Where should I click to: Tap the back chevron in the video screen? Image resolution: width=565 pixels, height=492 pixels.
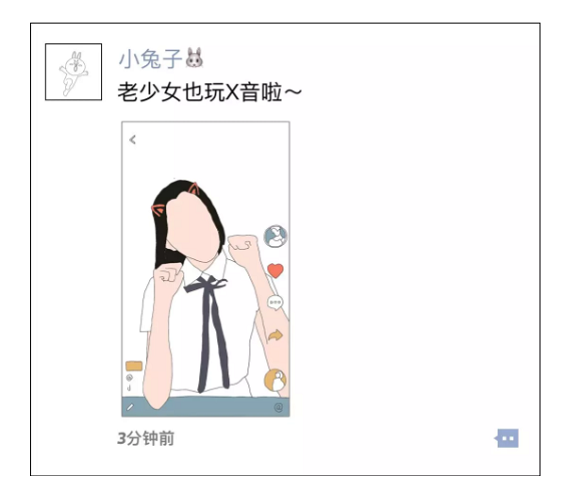tap(133, 139)
